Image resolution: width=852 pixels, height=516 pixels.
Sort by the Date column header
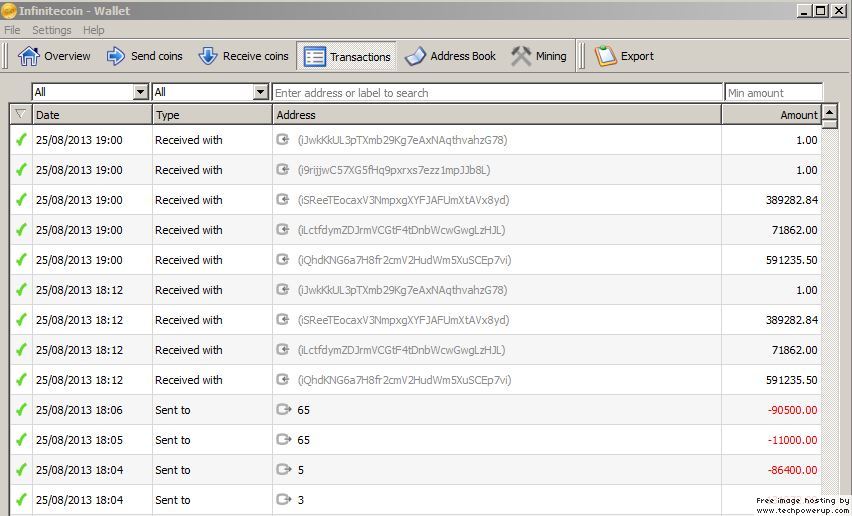point(92,115)
